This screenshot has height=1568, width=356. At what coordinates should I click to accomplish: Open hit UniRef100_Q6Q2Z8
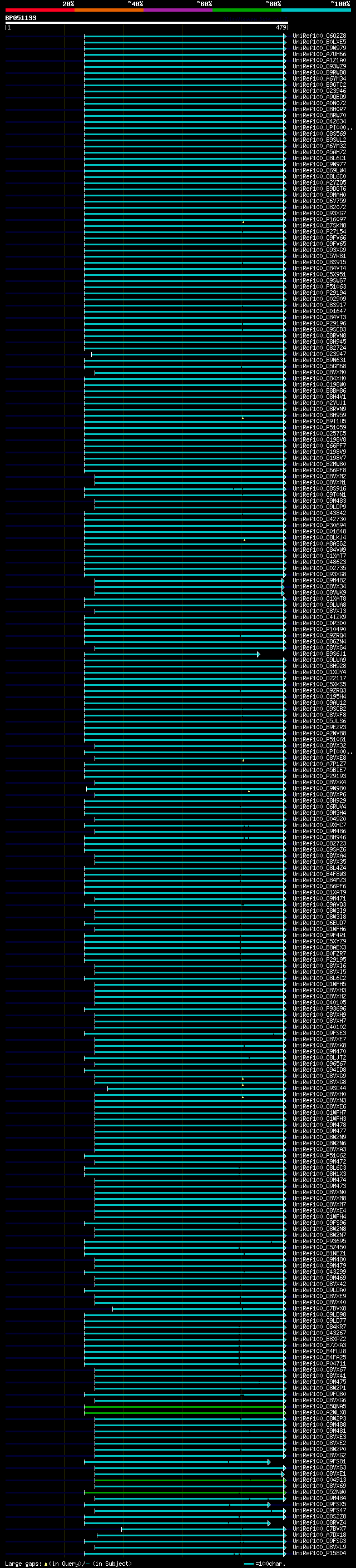(319, 36)
